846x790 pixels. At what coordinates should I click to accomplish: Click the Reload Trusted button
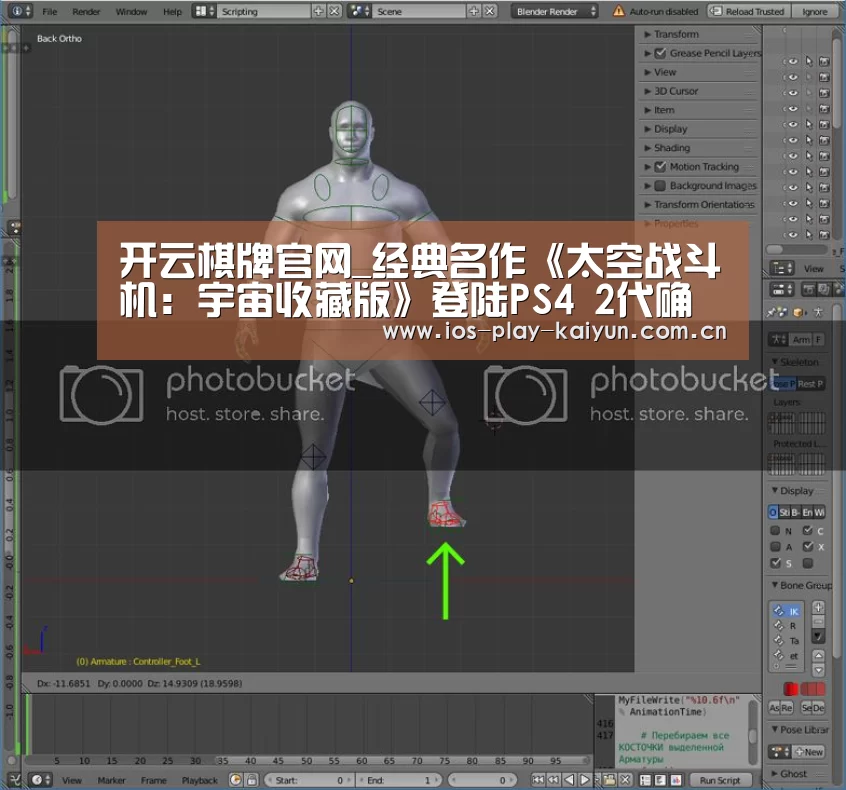pos(749,11)
